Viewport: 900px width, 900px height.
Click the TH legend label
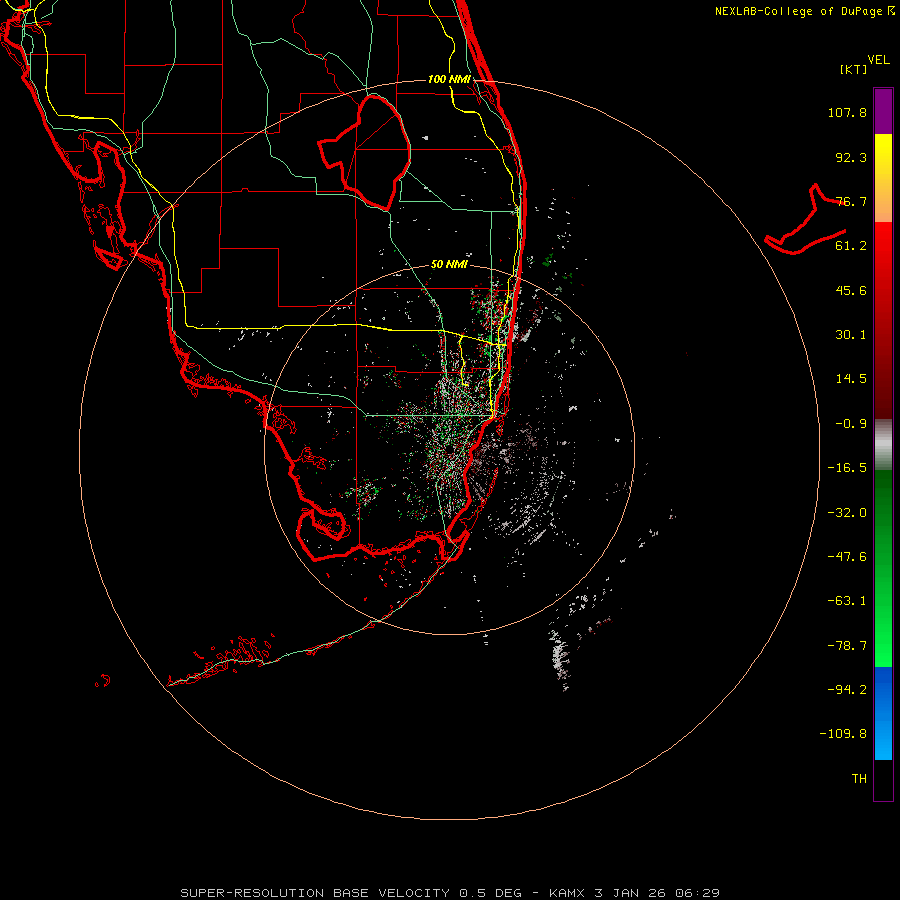(859, 779)
